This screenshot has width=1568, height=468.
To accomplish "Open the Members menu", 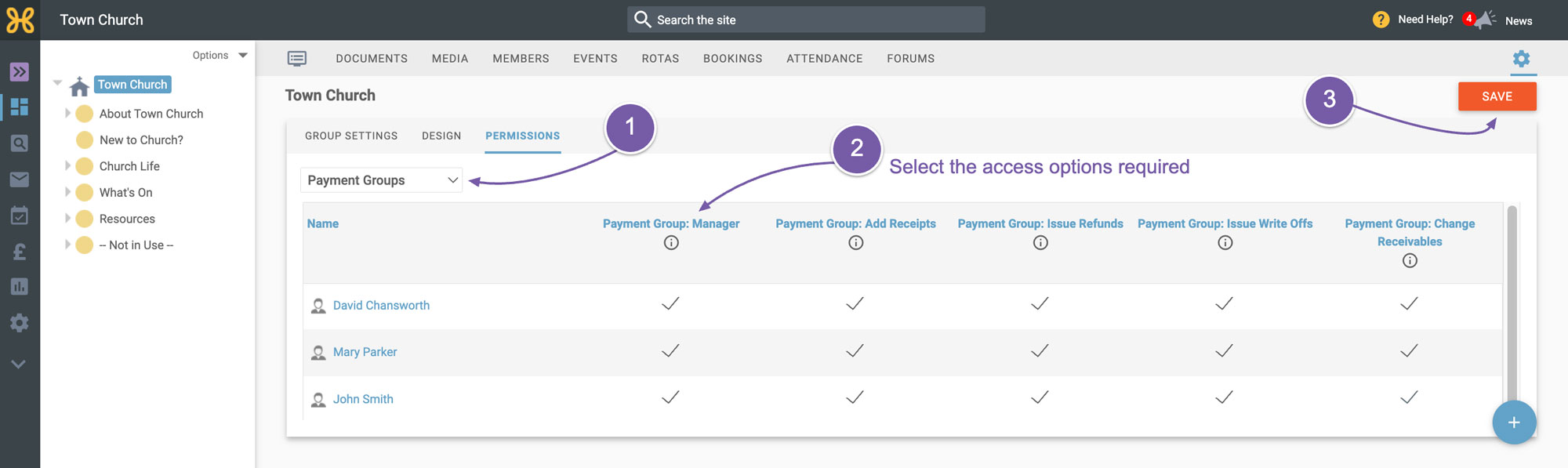I will coord(521,59).
